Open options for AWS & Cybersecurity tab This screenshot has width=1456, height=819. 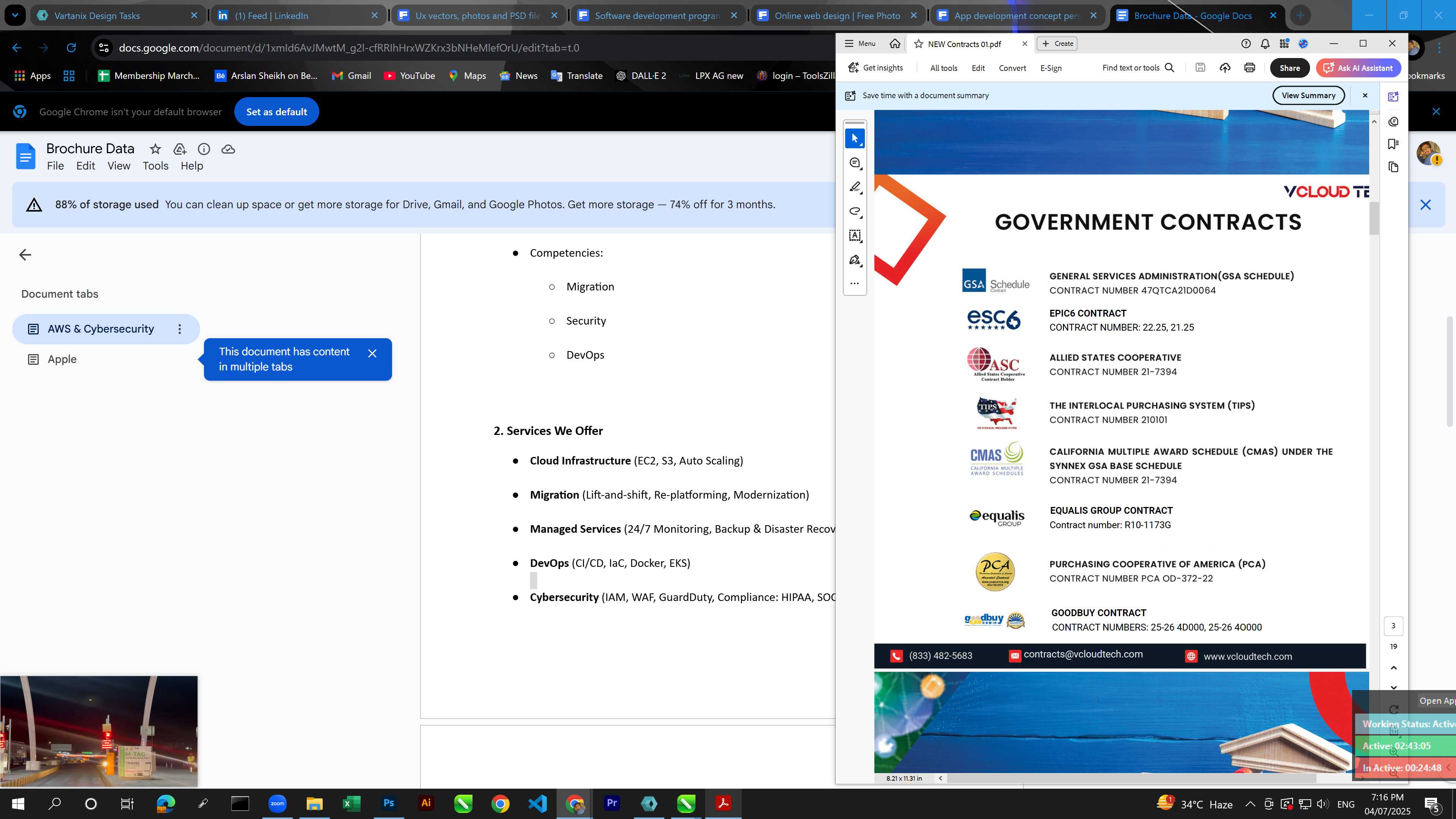click(180, 329)
